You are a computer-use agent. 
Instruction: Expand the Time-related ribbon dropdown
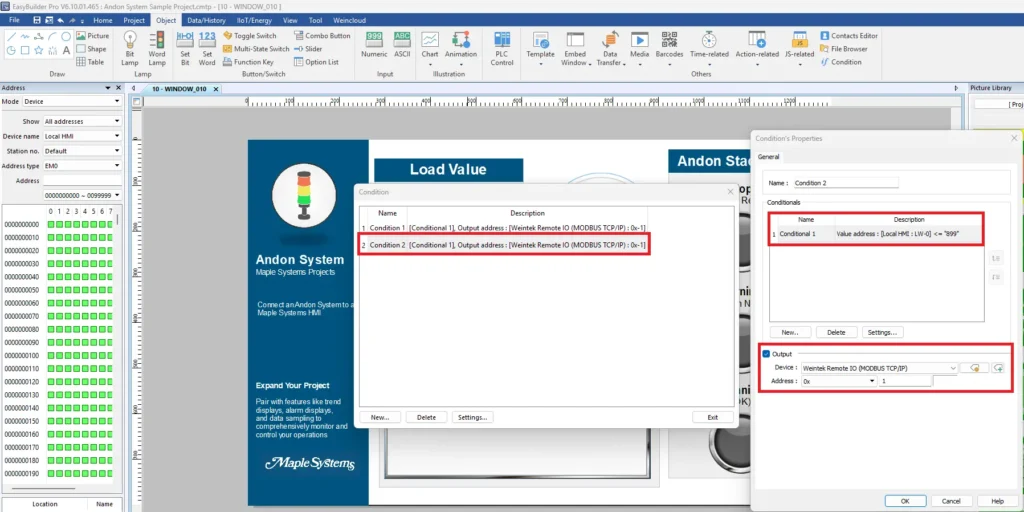pos(709,65)
